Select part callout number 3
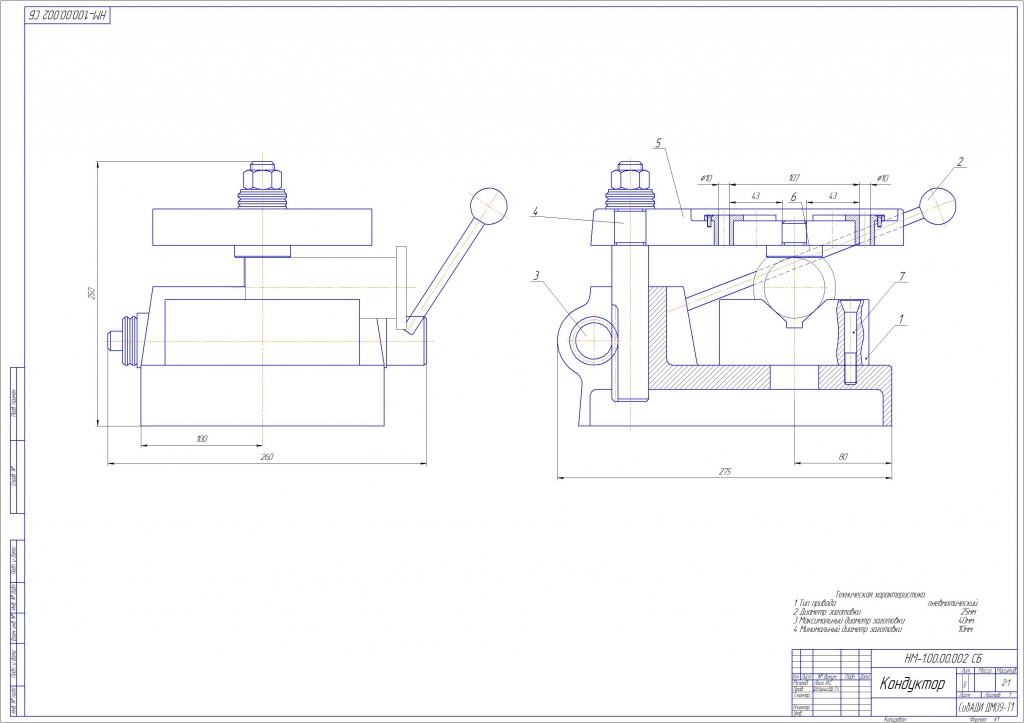 point(537,275)
